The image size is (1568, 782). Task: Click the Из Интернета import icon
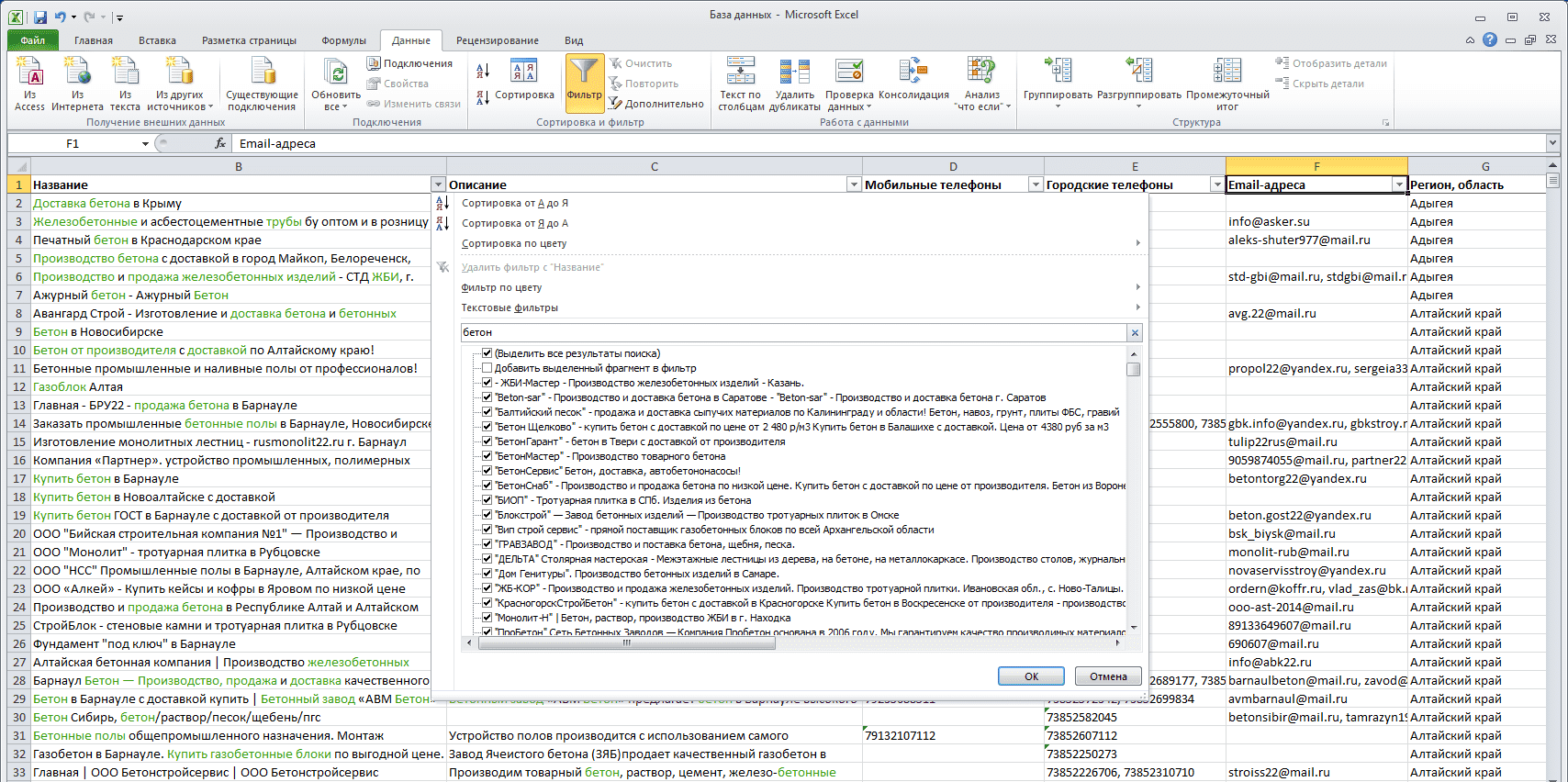tap(77, 84)
